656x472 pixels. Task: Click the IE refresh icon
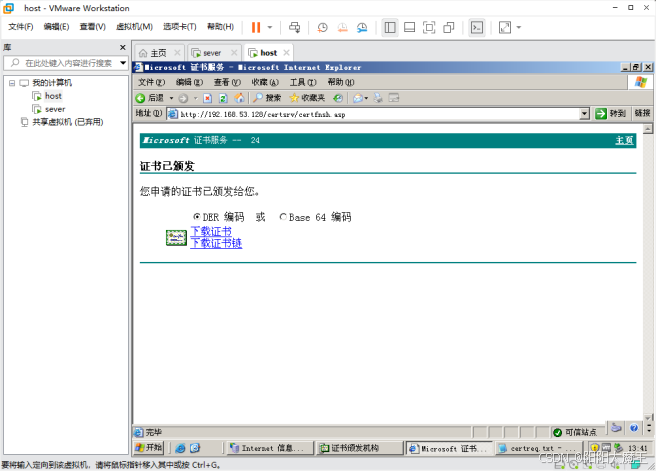223,98
